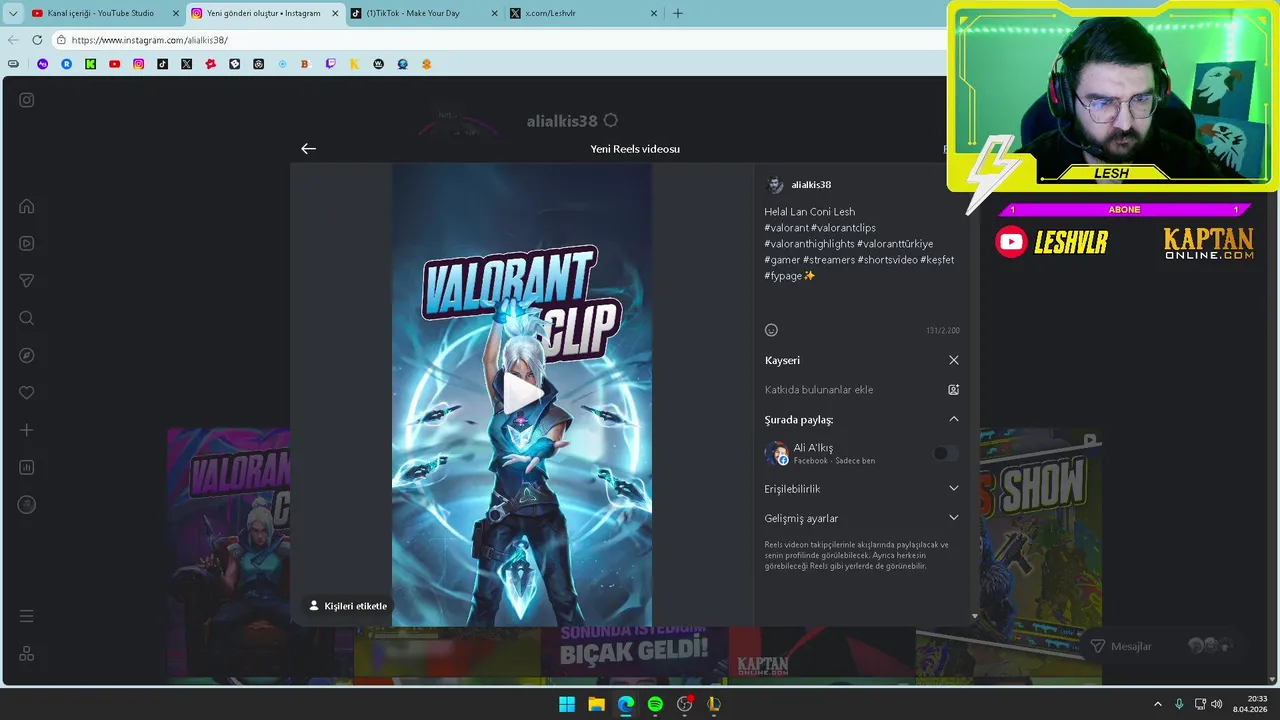The width and height of the screenshot is (1280, 720).
Task: Show hidden system tray icons
Action: coord(1158,704)
